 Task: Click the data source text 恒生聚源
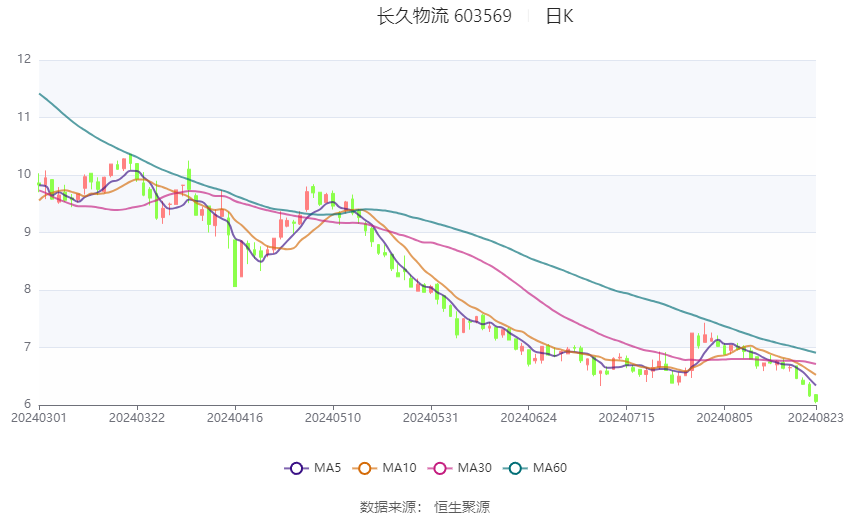coord(462,507)
